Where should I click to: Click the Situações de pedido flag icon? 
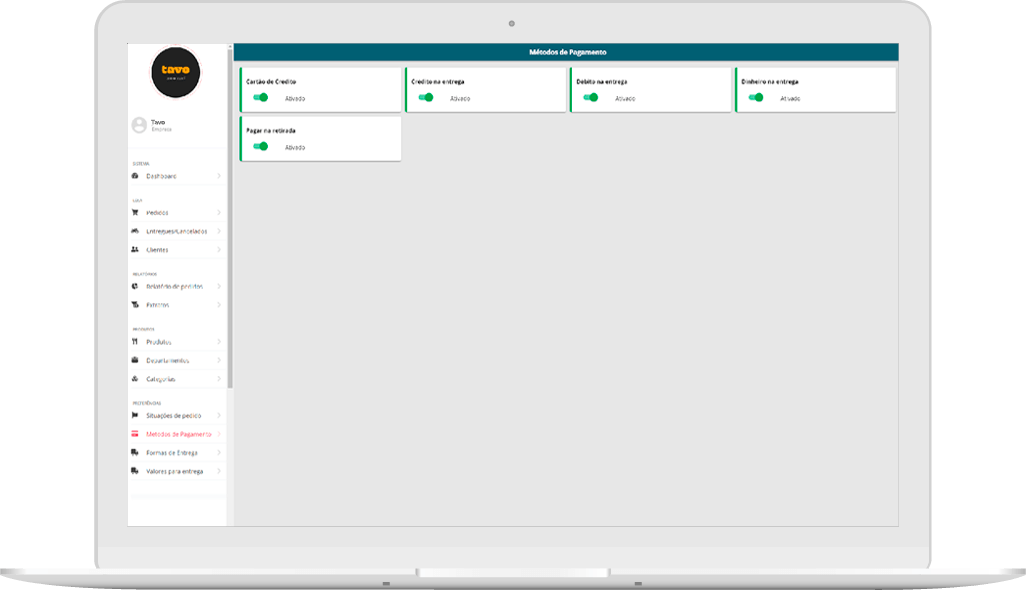pyautogui.click(x=135, y=415)
